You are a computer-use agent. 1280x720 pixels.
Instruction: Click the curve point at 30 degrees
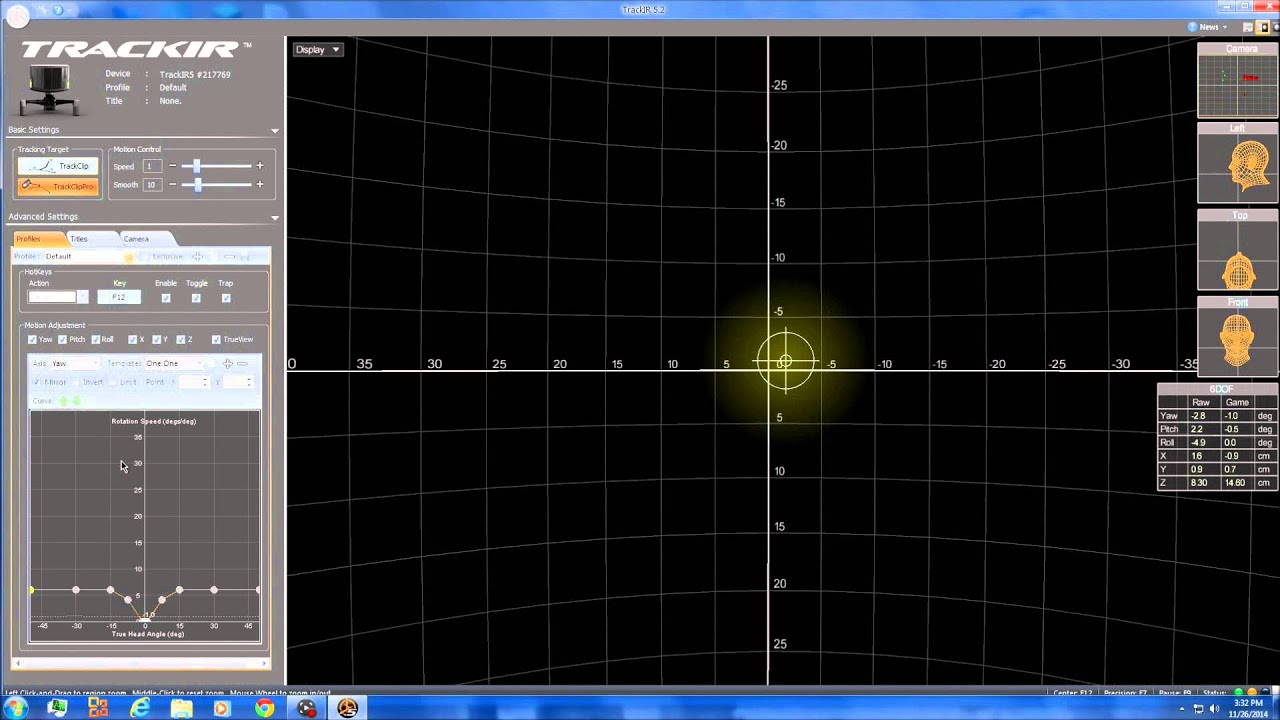coord(214,590)
